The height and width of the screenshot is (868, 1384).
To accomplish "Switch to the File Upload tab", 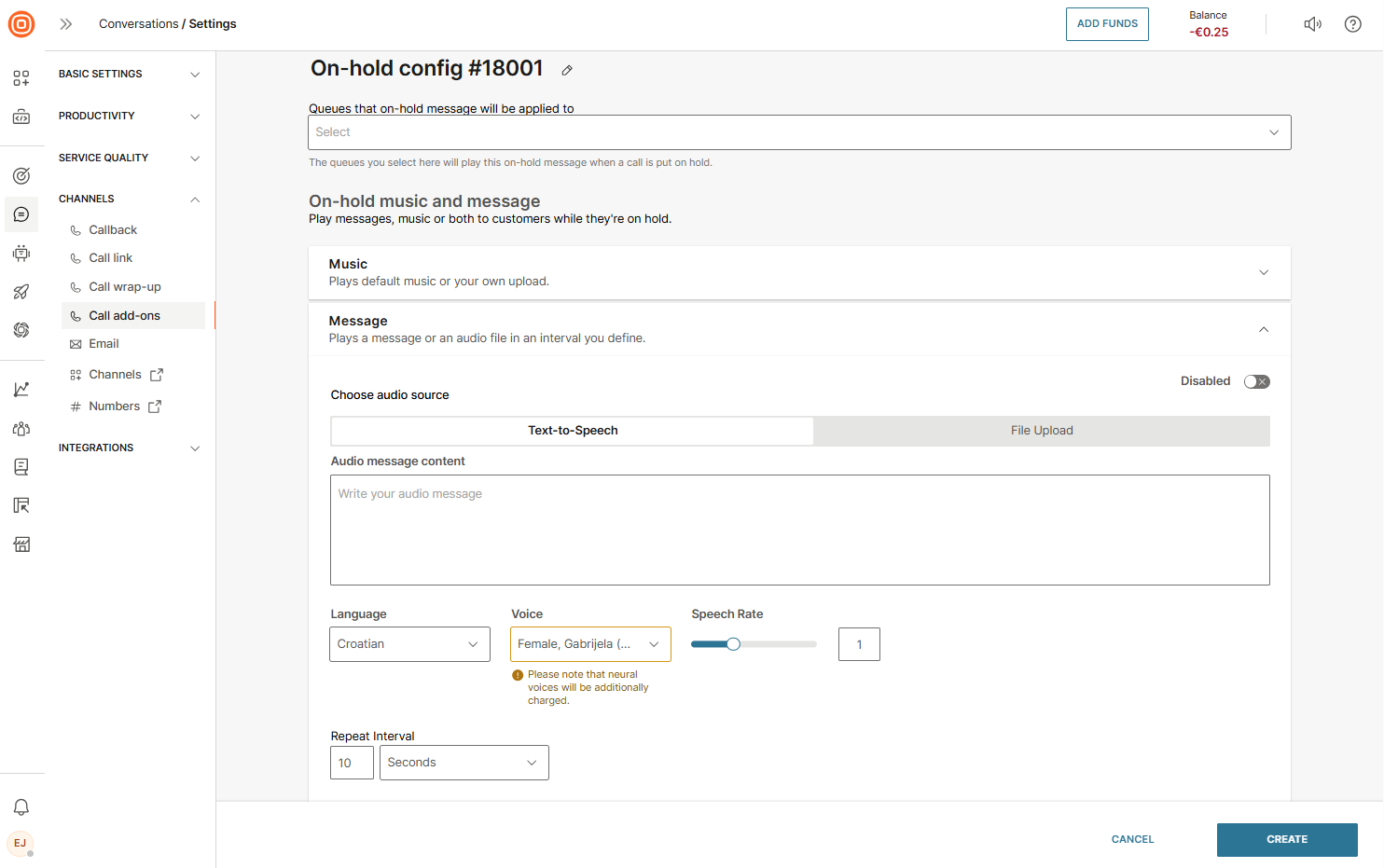I will tap(1042, 431).
